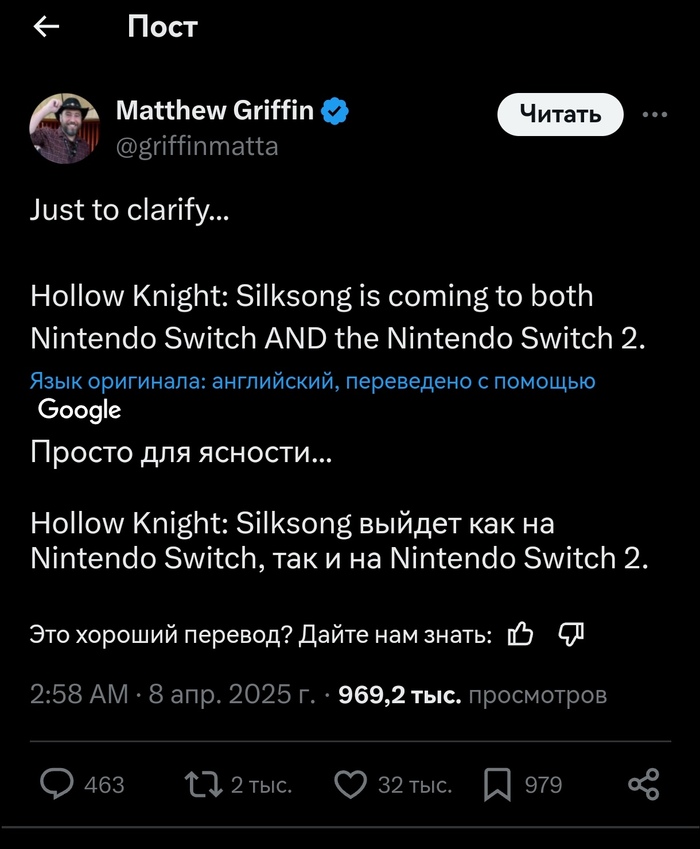Open the @griffinmatta handle link

(197, 147)
